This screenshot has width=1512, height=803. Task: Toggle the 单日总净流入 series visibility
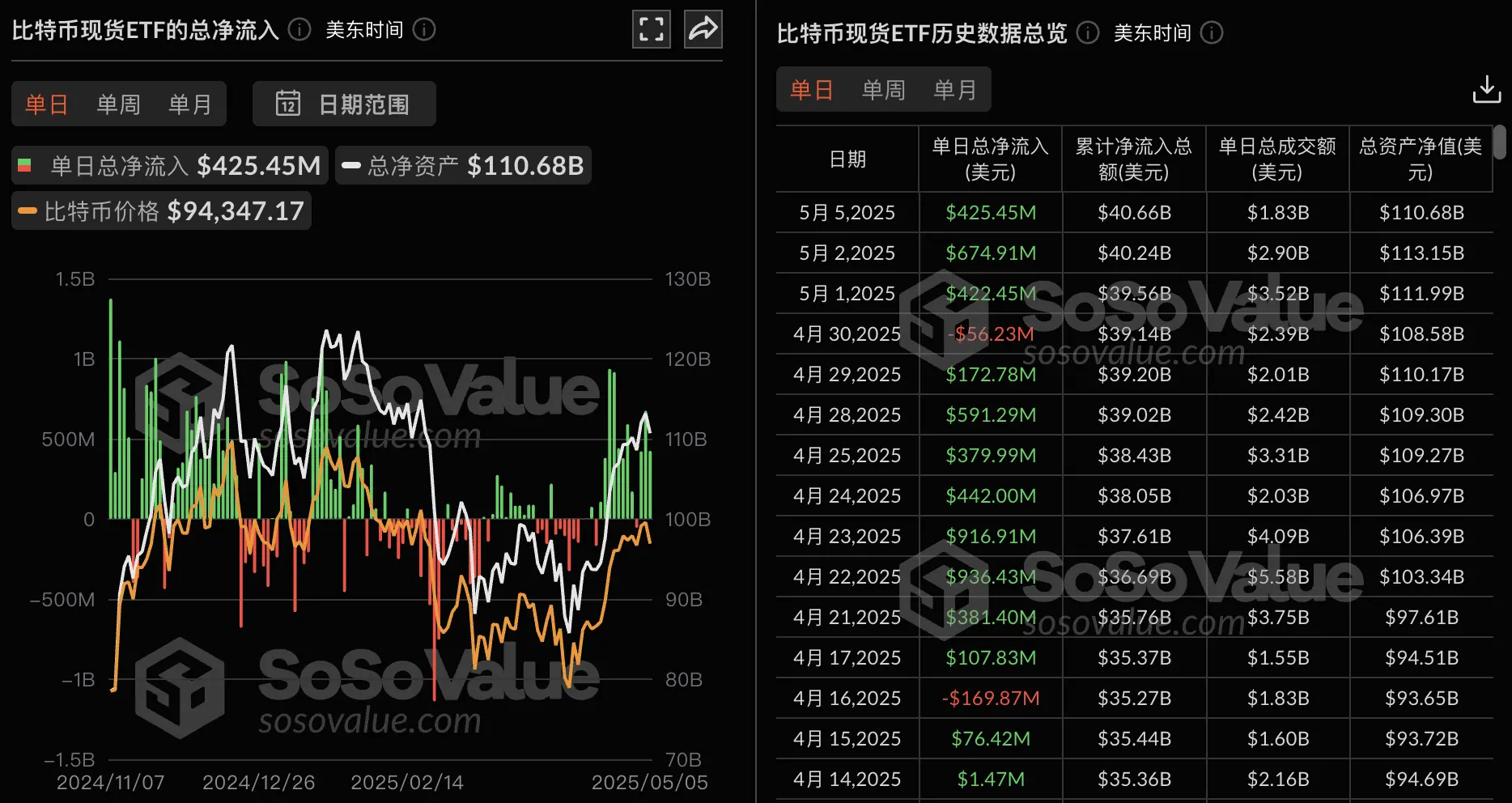168,164
